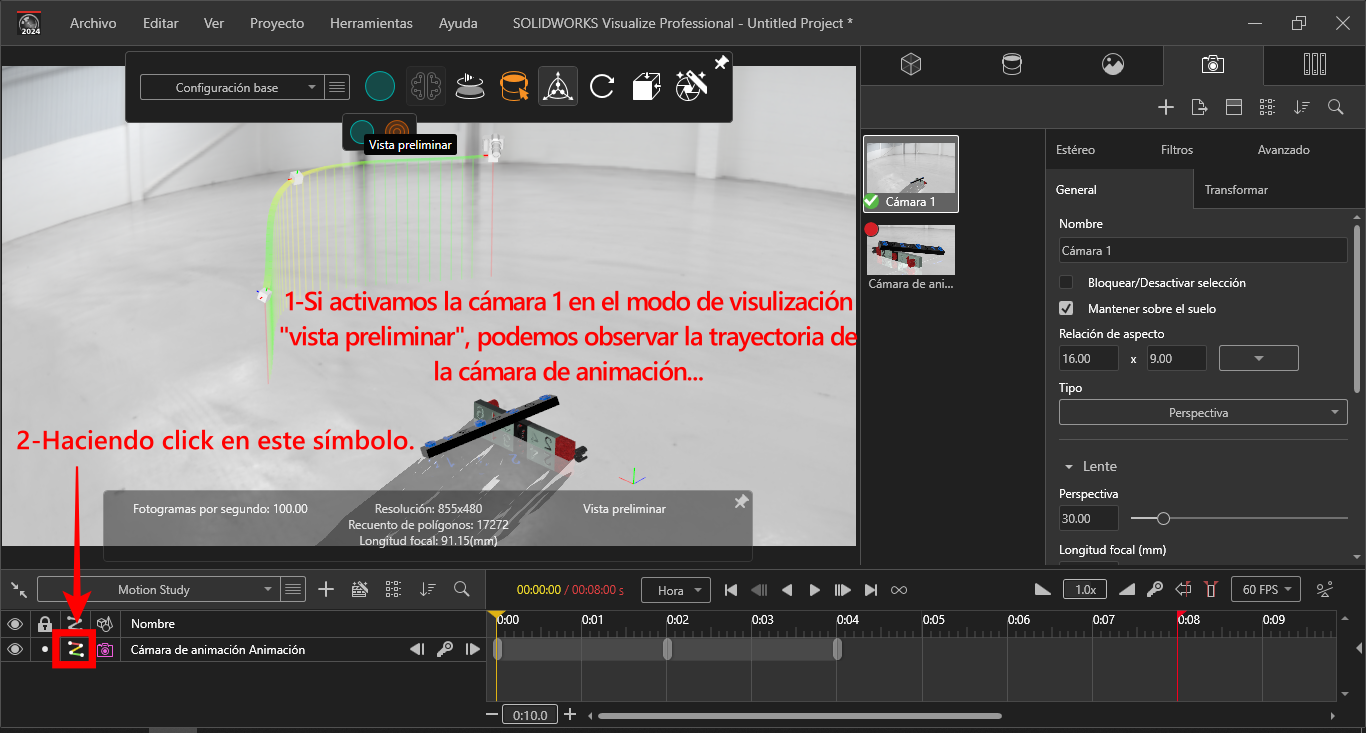Collapse the Lente section
This screenshot has width=1366, height=733.
[1069, 467]
